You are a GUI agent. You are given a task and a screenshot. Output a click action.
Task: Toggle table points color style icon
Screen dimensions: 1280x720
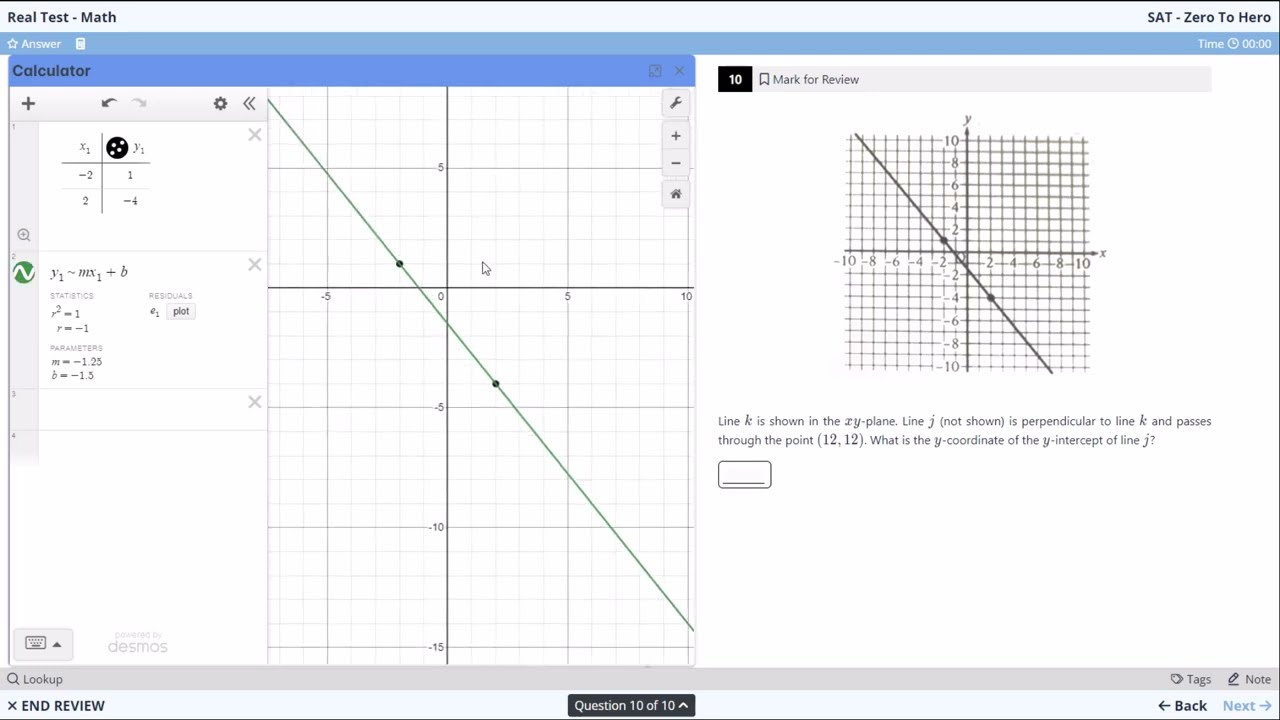[117, 148]
